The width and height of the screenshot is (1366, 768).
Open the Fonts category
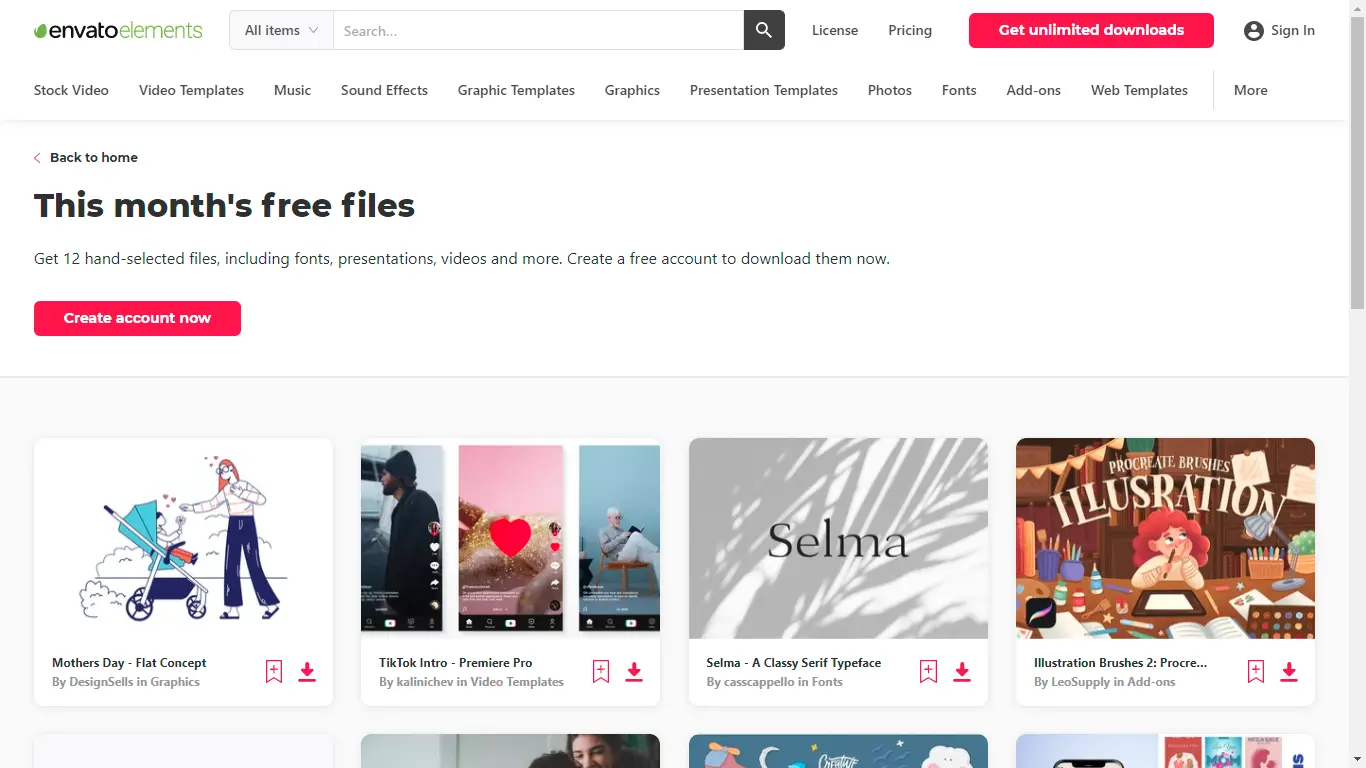(959, 90)
